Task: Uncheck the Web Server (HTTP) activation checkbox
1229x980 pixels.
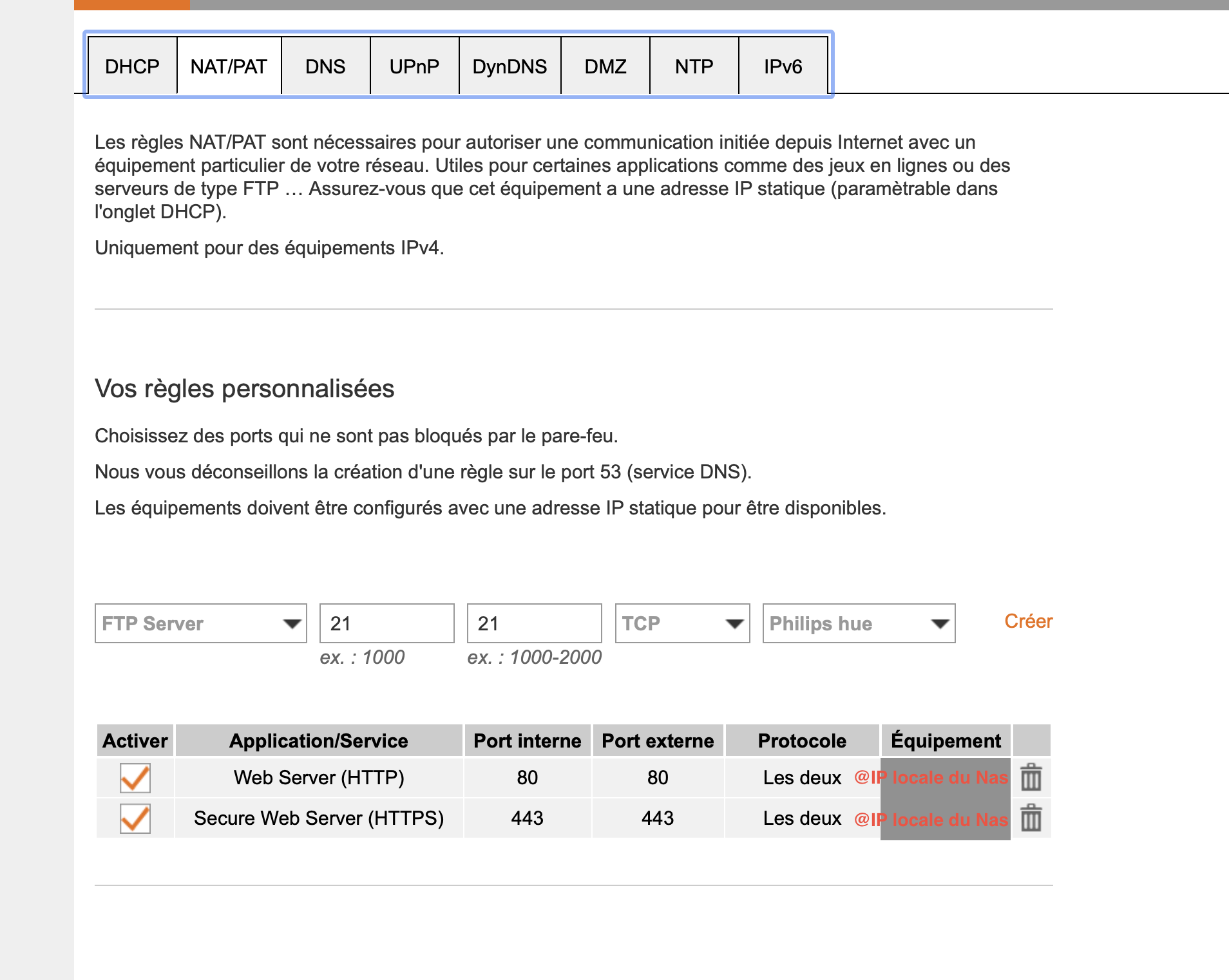Action: click(135, 778)
